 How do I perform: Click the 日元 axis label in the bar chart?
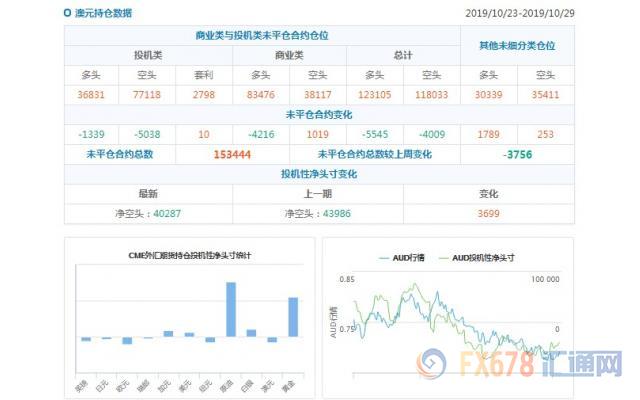102,386
